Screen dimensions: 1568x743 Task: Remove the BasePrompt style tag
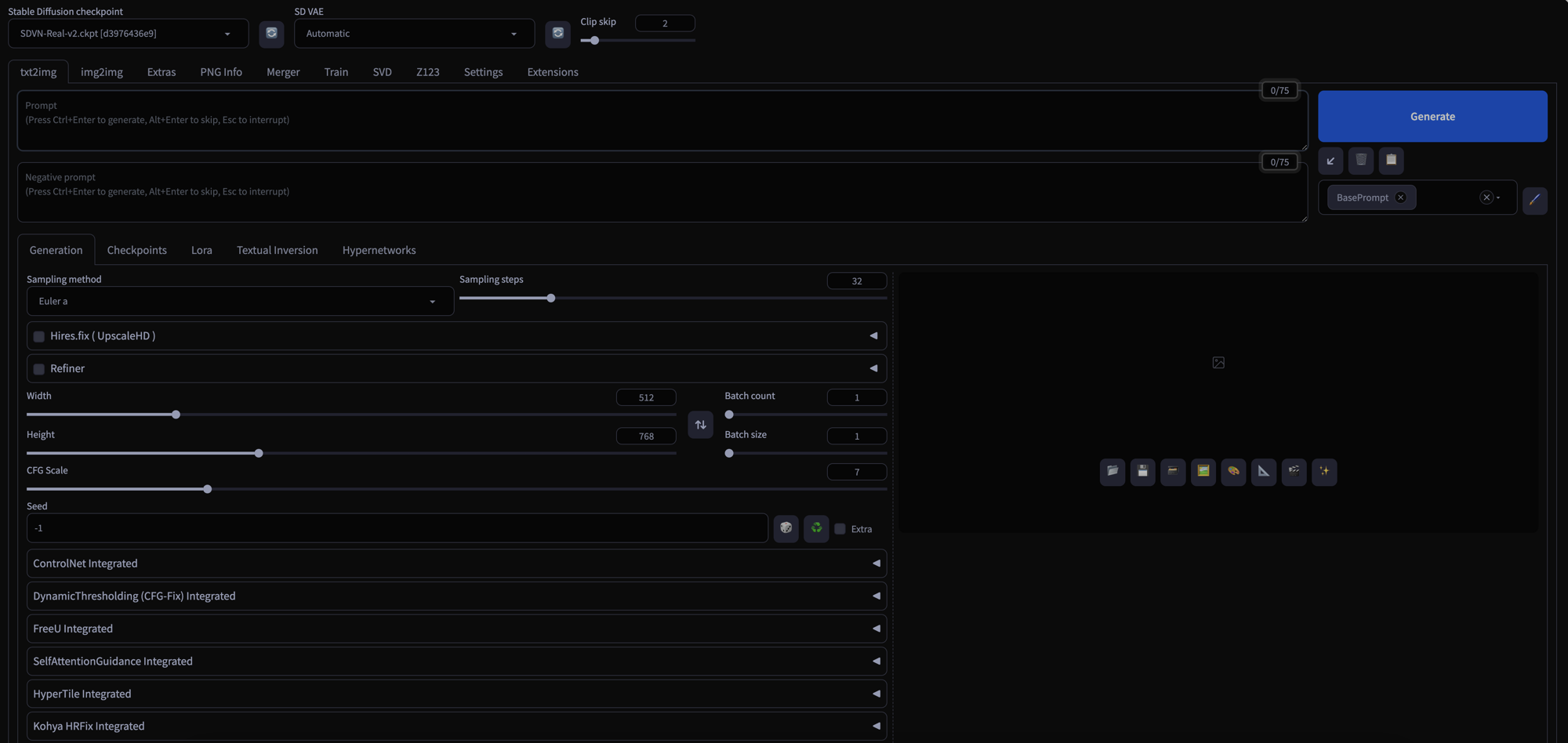pyautogui.click(x=1400, y=198)
